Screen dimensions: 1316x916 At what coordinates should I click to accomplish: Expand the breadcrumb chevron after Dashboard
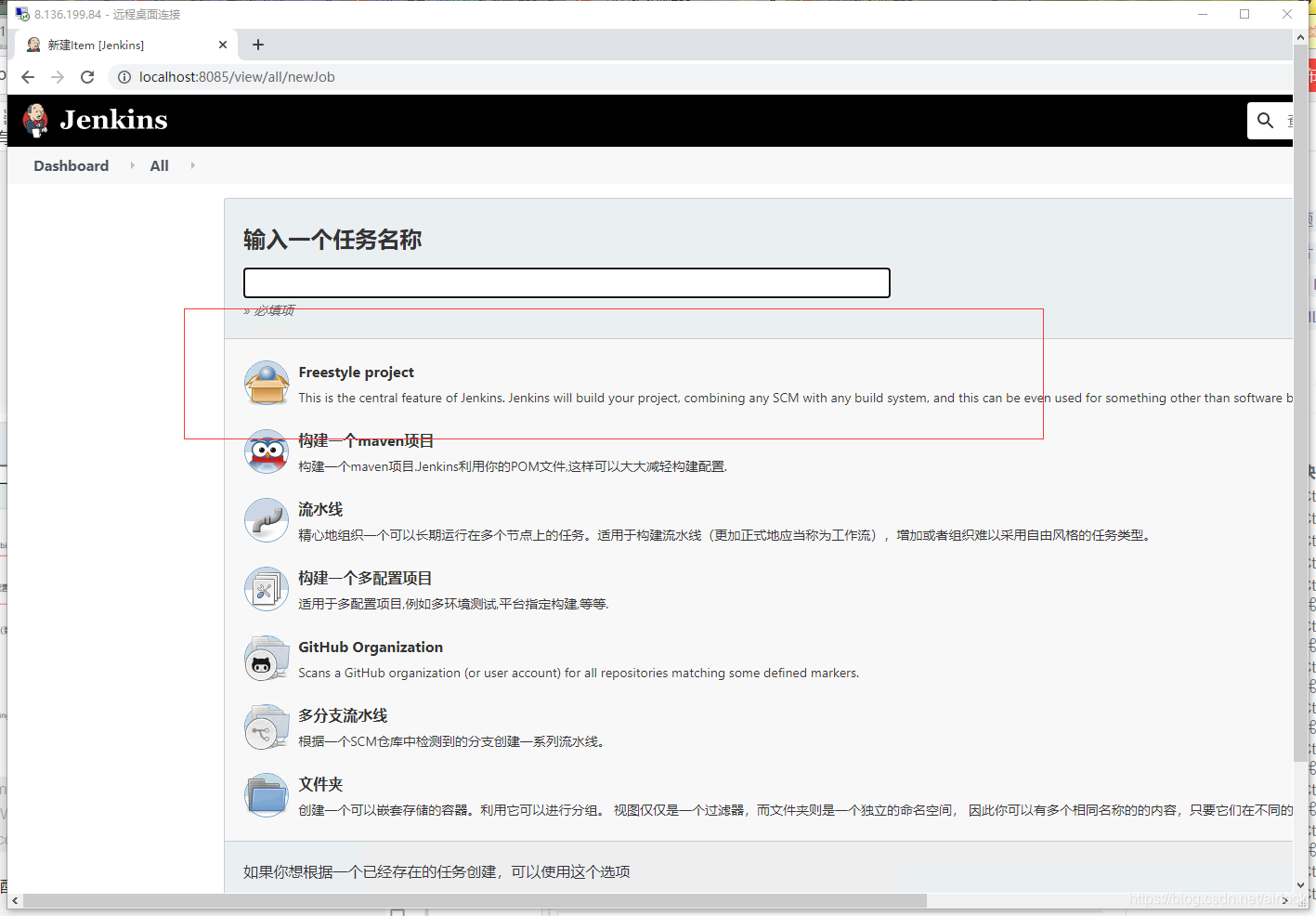pos(132,165)
